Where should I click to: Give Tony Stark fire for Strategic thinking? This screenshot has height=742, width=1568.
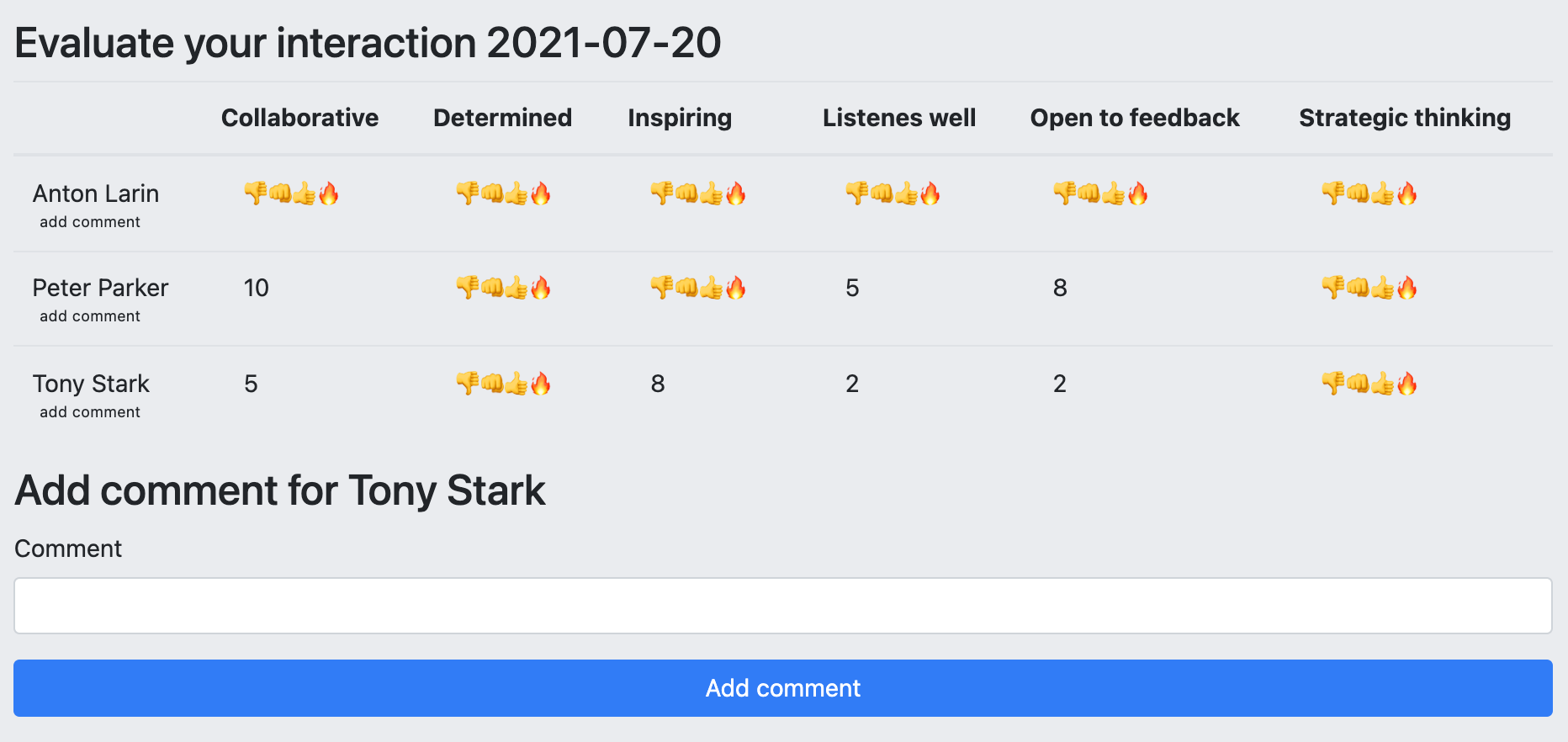pyautogui.click(x=1407, y=384)
